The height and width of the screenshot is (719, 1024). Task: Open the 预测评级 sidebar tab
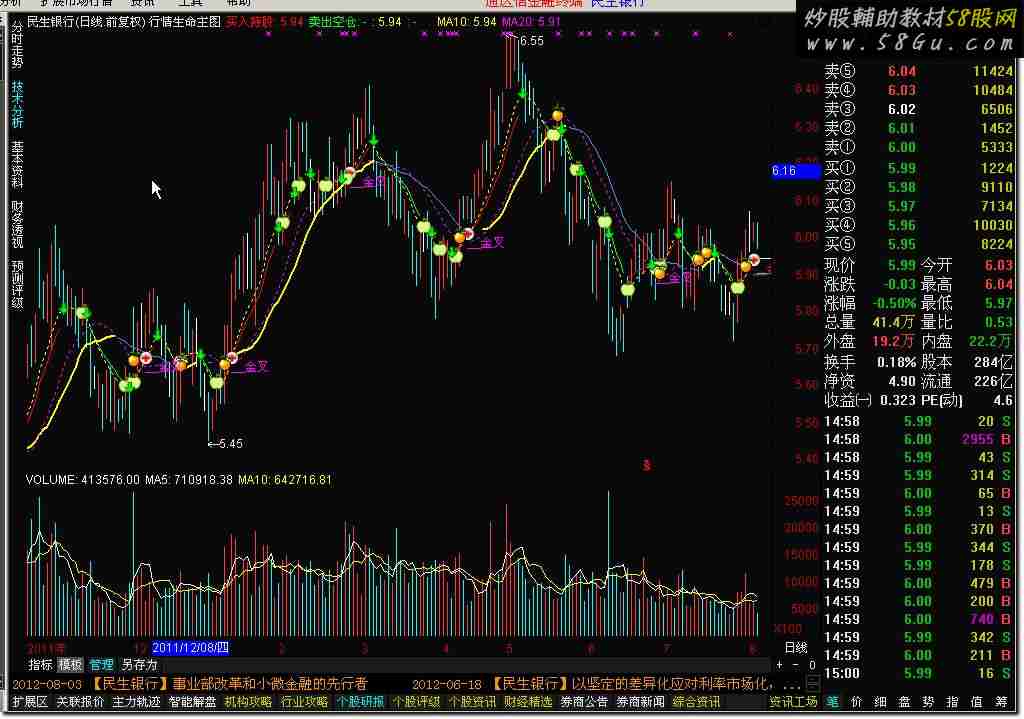coord(17,284)
